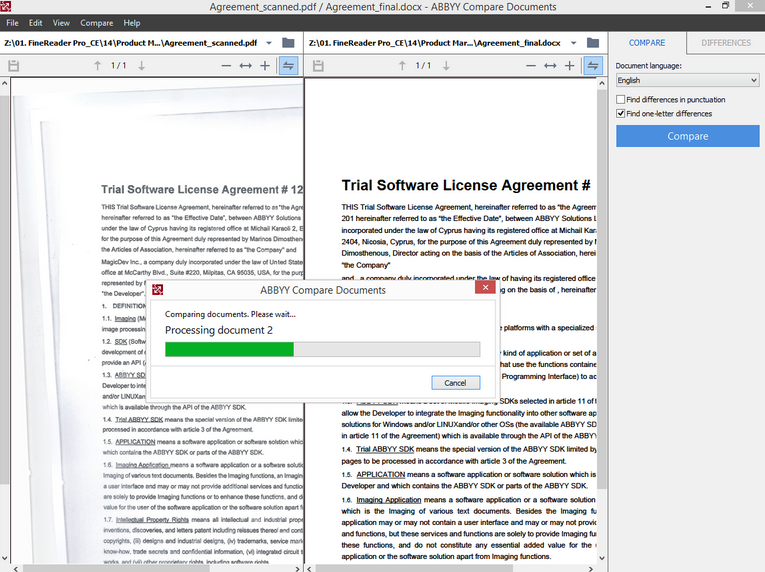Click the save icon in the right pane
The width and height of the screenshot is (765, 572).
[318, 66]
